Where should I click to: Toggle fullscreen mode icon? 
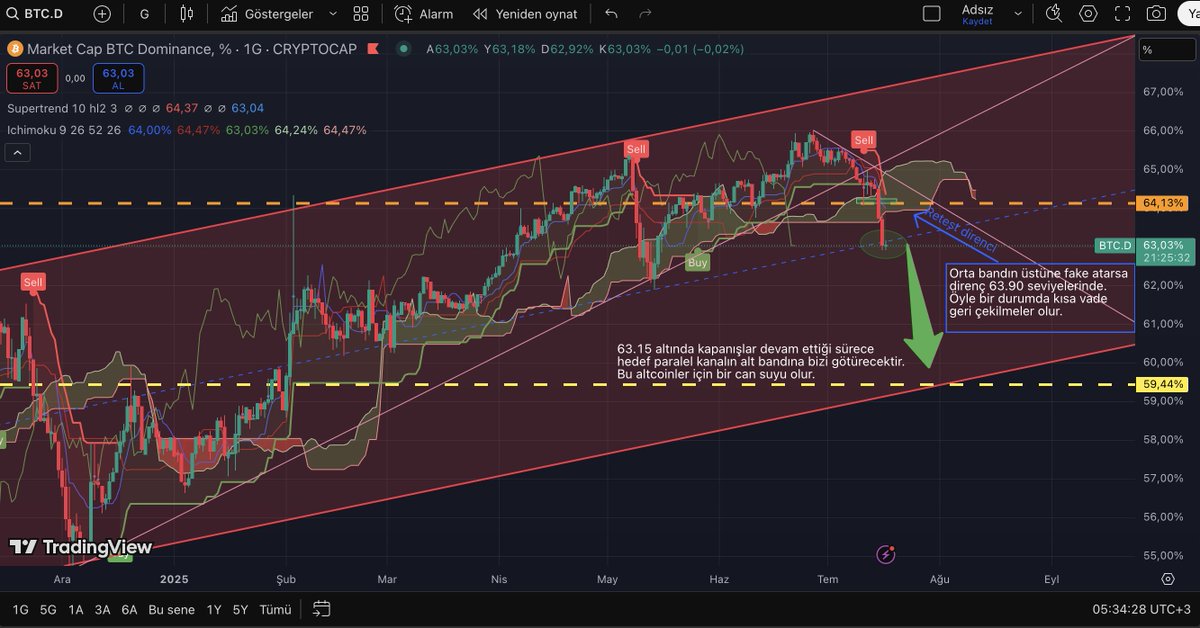tap(1122, 14)
